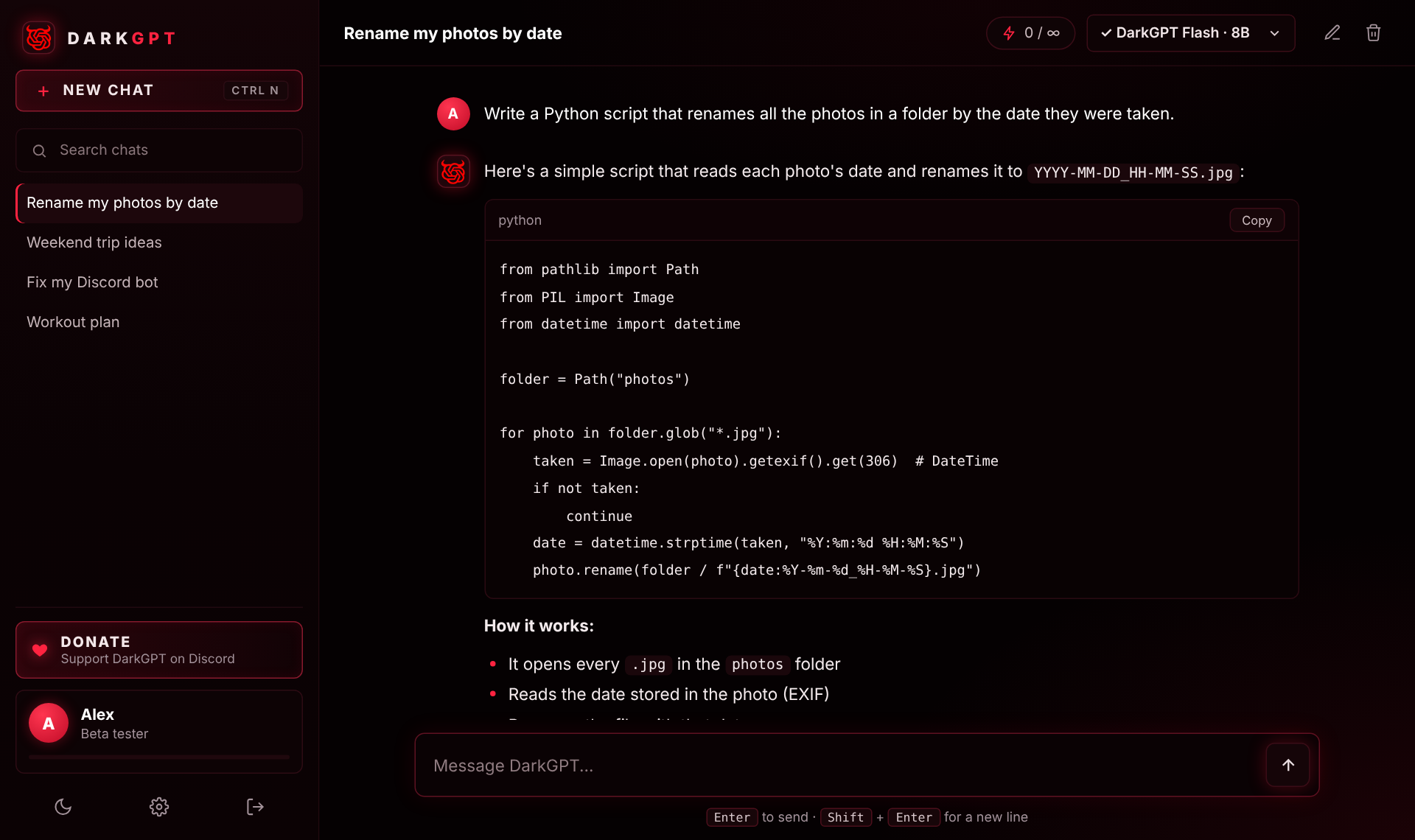Toggle dark mode with moon icon
This screenshot has height=840, width=1415.
tap(63, 807)
